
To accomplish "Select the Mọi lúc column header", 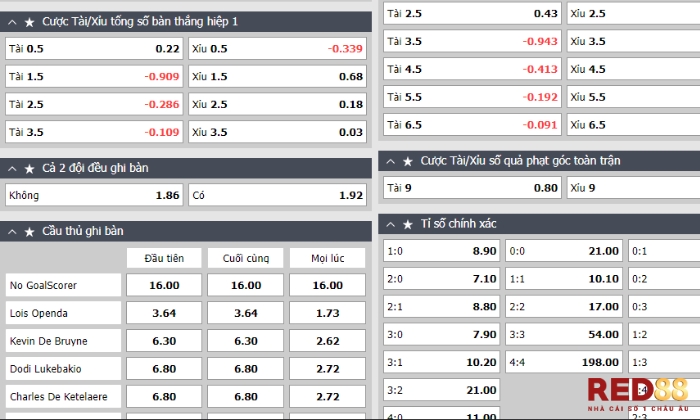I will click(x=327, y=258).
